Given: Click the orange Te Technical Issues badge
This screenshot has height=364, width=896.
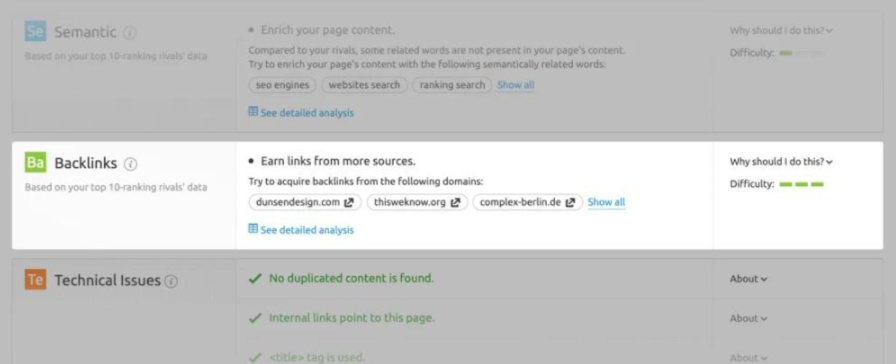Looking at the screenshot, I should pyautogui.click(x=35, y=280).
